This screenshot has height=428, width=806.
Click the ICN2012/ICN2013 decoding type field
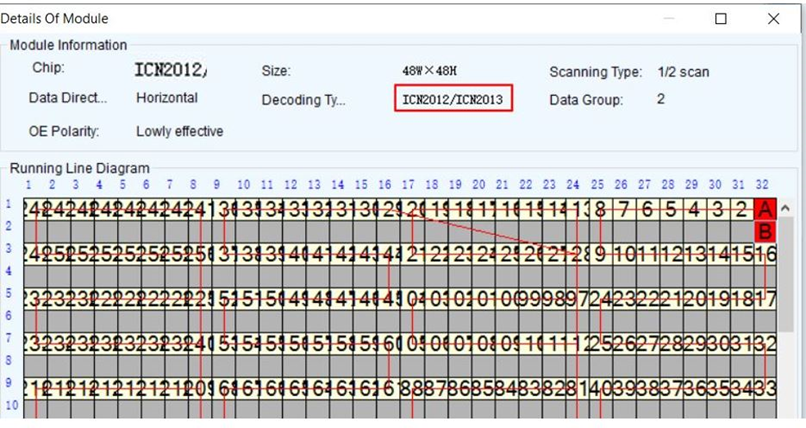453,99
